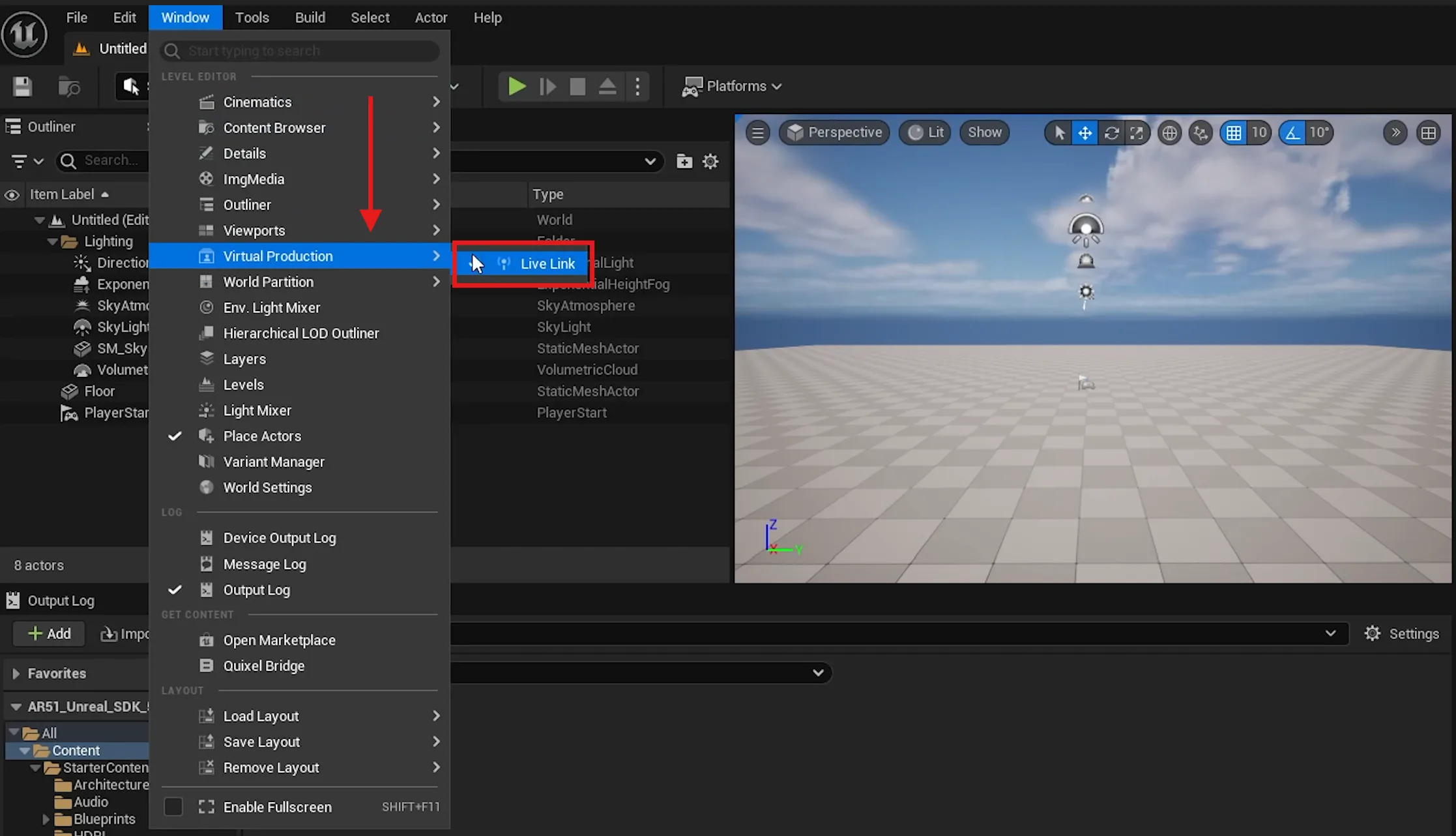Click the Add button in Content Browser
Image resolution: width=1456 pixels, height=836 pixels.
pos(49,634)
